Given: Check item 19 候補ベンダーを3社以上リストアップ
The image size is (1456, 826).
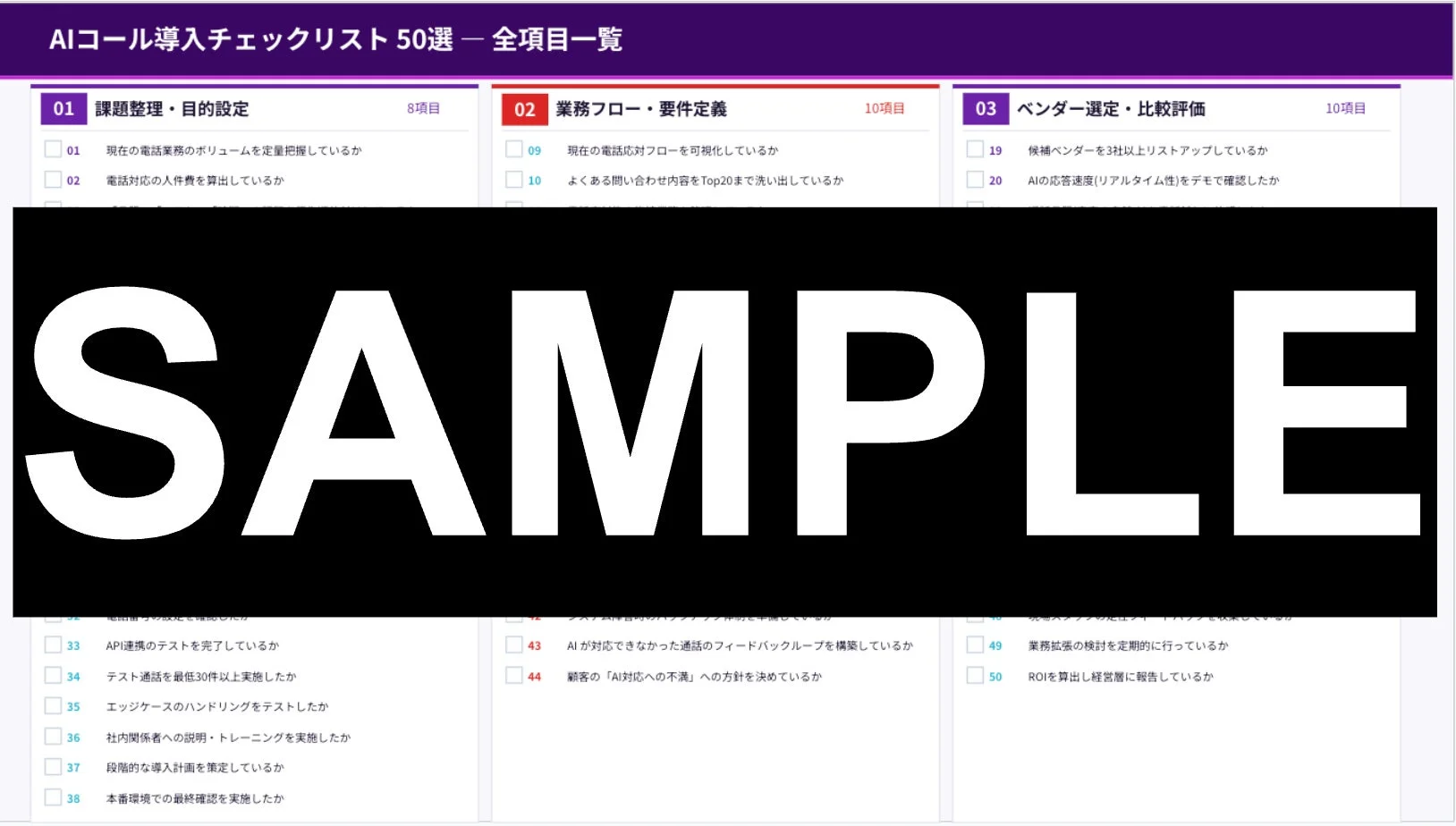Looking at the screenshot, I should (x=975, y=149).
